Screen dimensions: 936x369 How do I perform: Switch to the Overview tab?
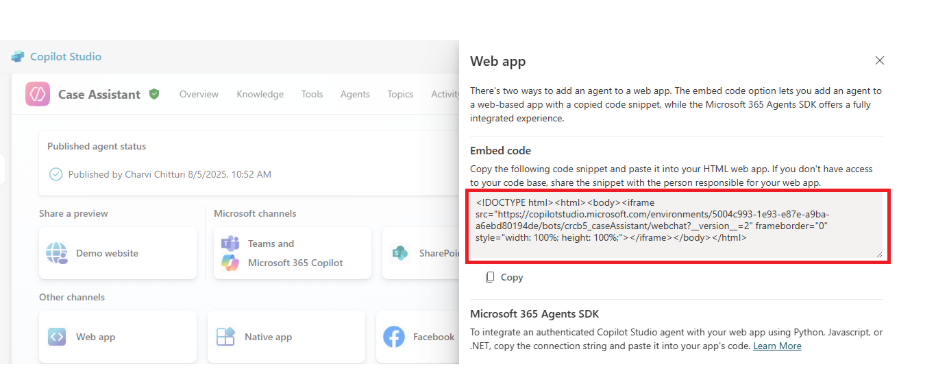tap(199, 94)
